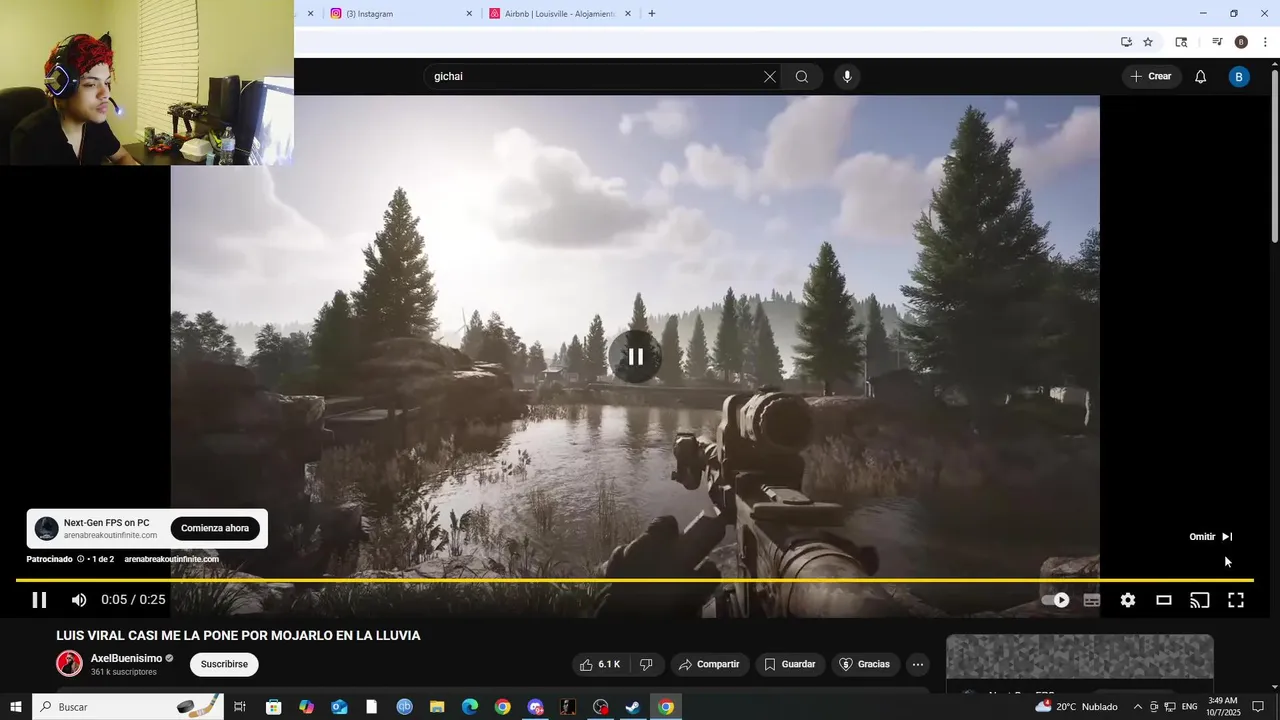Close the Airbnb Louisville tab
This screenshot has height=720, width=1280.
click(x=628, y=14)
